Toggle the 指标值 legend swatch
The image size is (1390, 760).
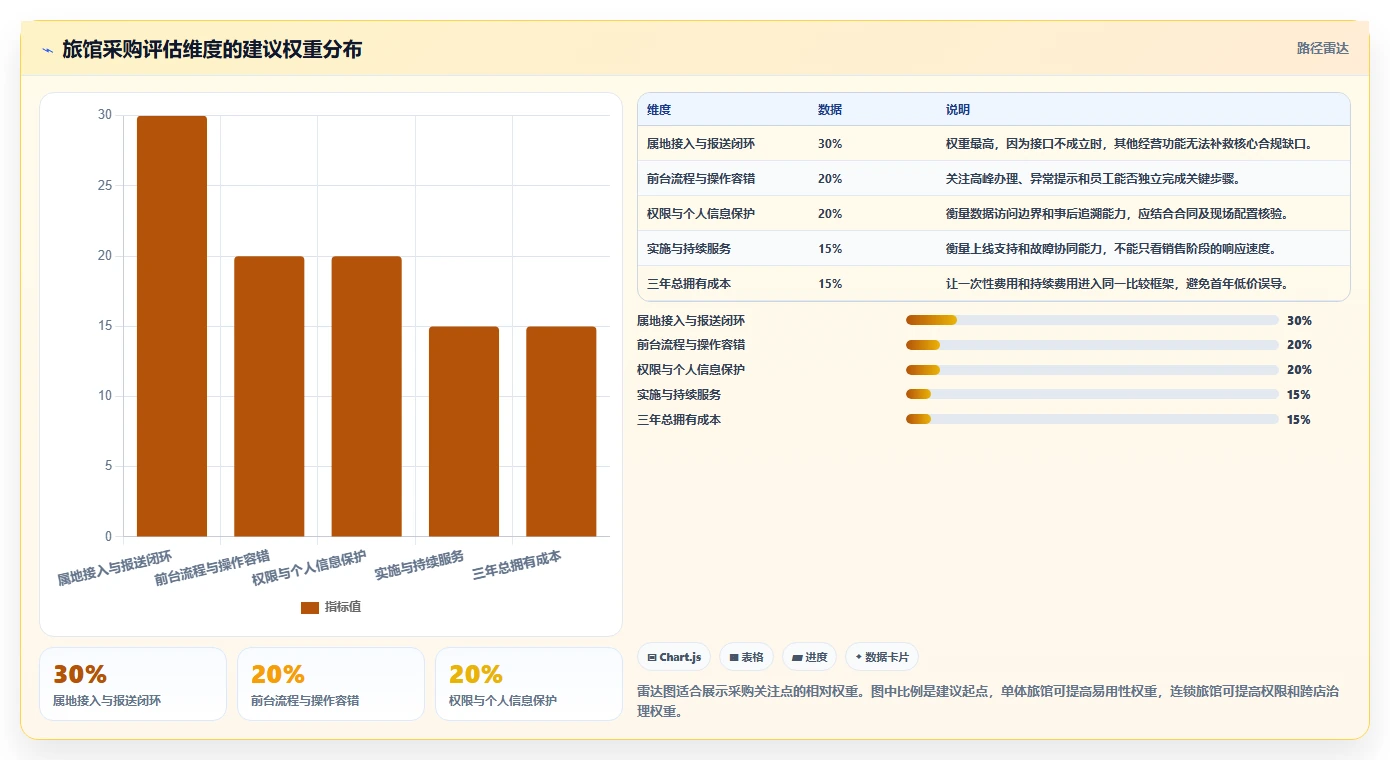[x=310, y=607]
